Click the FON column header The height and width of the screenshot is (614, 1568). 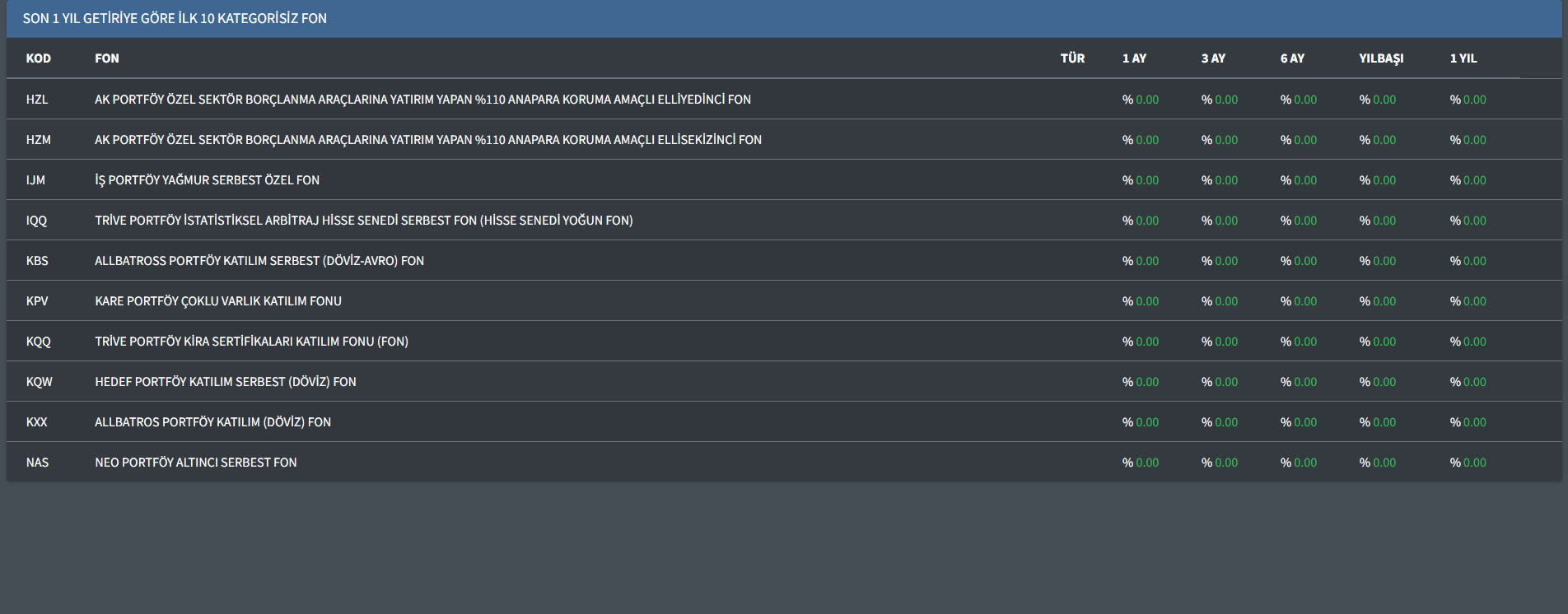[106, 58]
